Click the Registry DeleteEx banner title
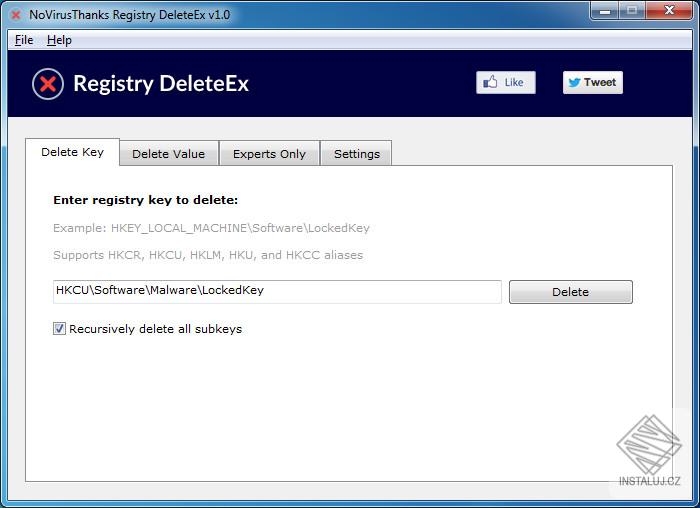 click(161, 83)
